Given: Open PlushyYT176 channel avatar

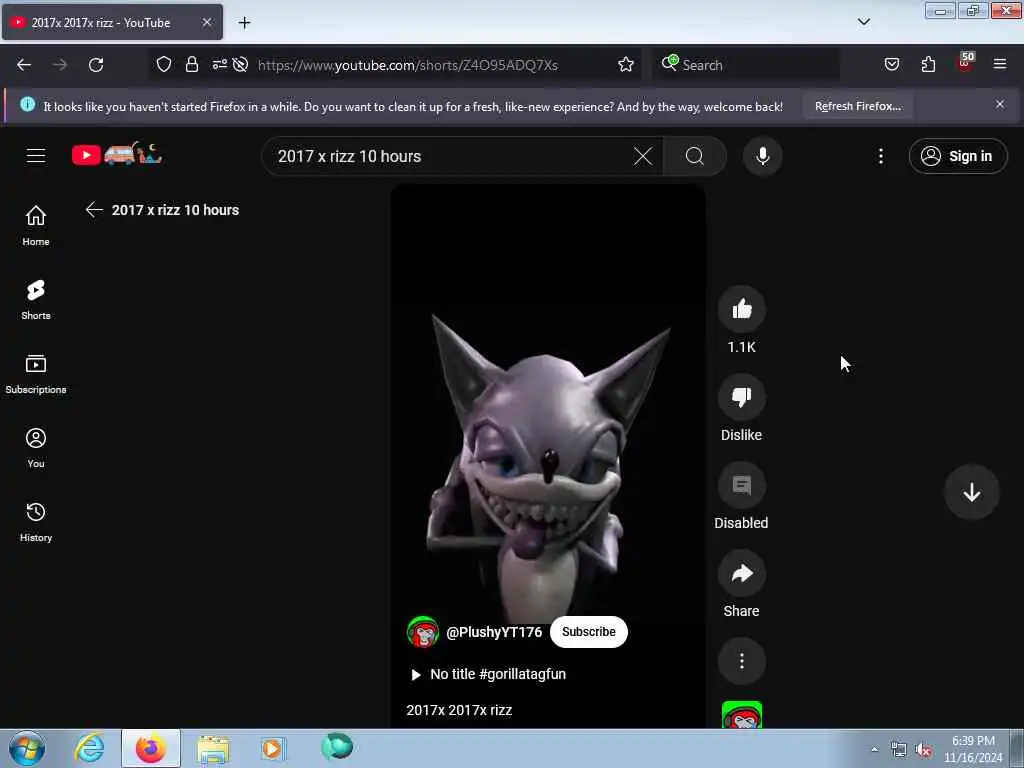Looking at the screenshot, I should click(423, 632).
